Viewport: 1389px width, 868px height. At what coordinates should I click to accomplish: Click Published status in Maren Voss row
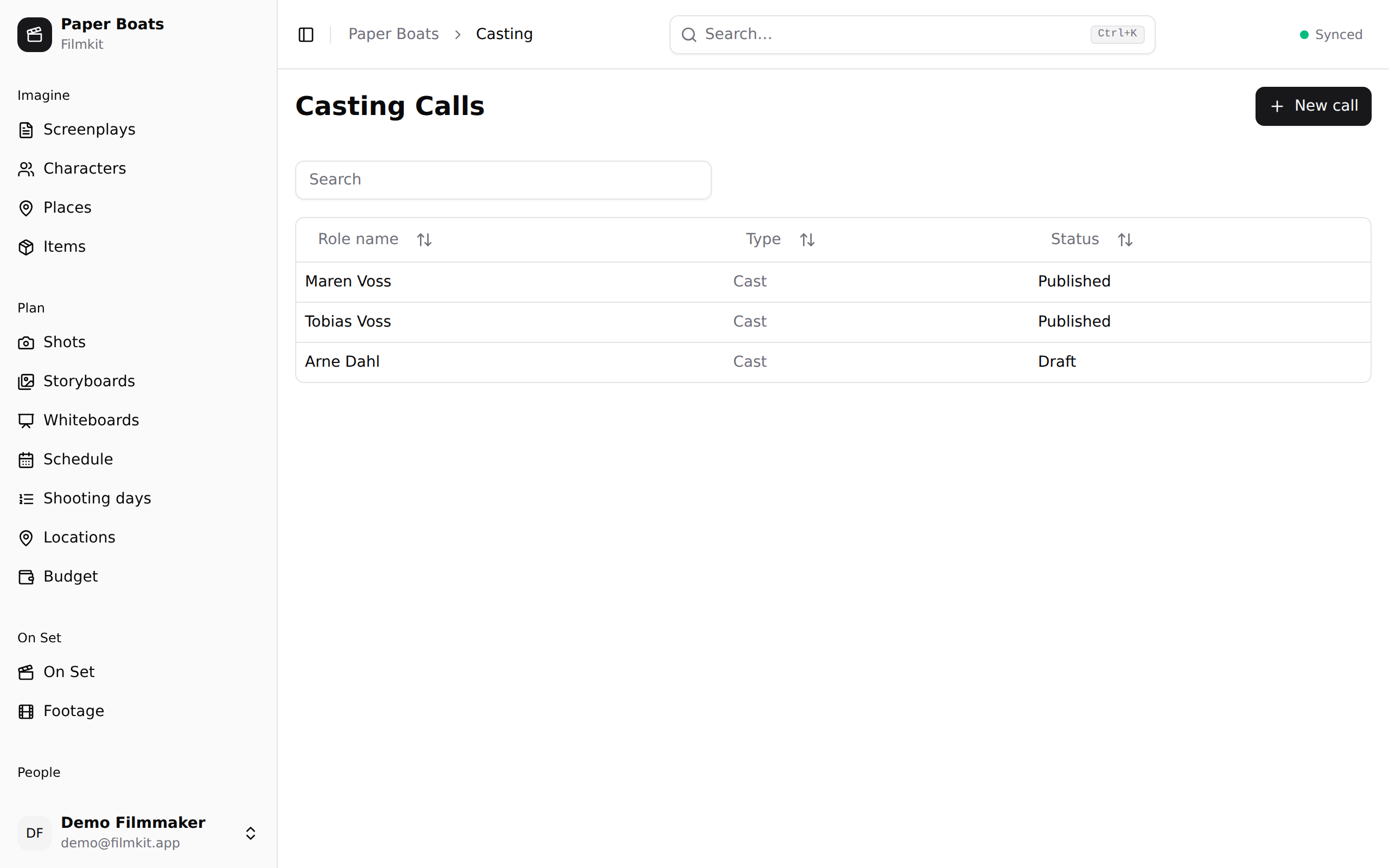point(1074,282)
